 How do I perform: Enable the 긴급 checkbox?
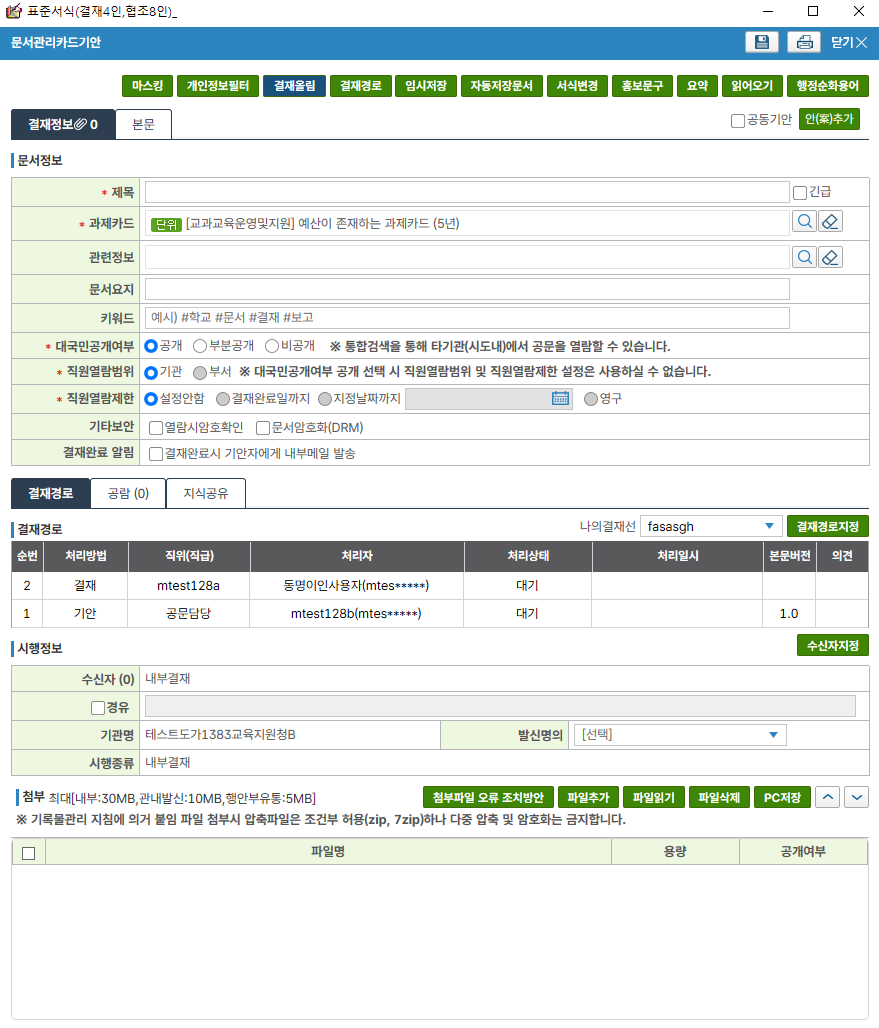(x=799, y=192)
